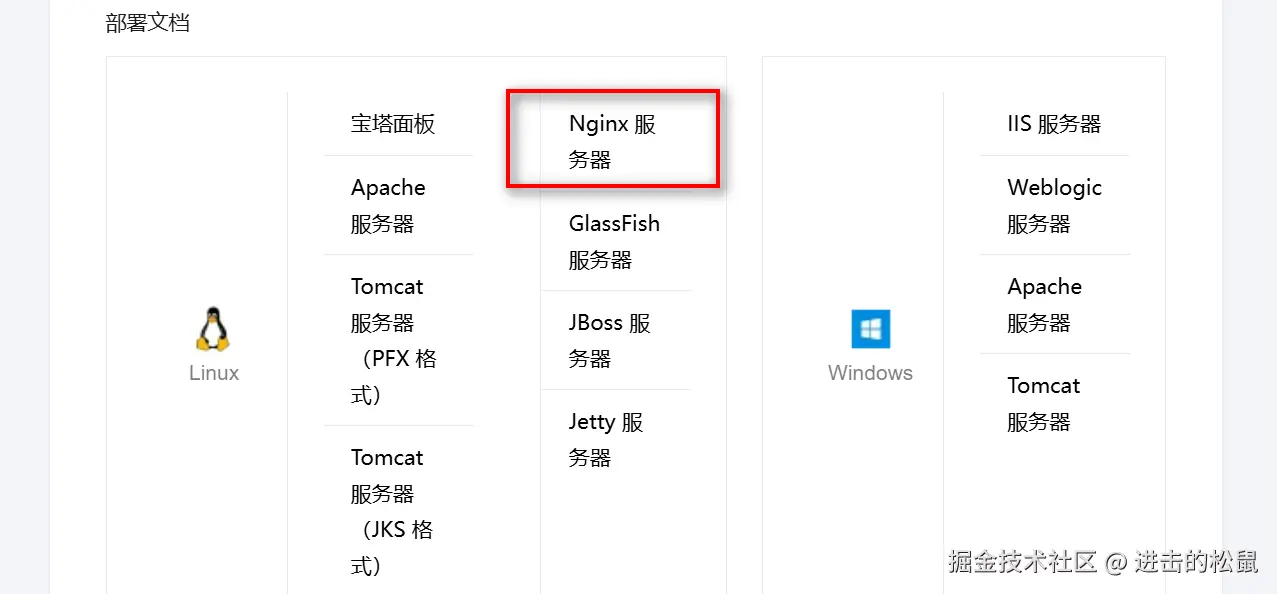Open Linux Apache 服务器 deployment doc
Viewport: 1277px width, 594px height.
pyautogui.click(x=388, y=205)
